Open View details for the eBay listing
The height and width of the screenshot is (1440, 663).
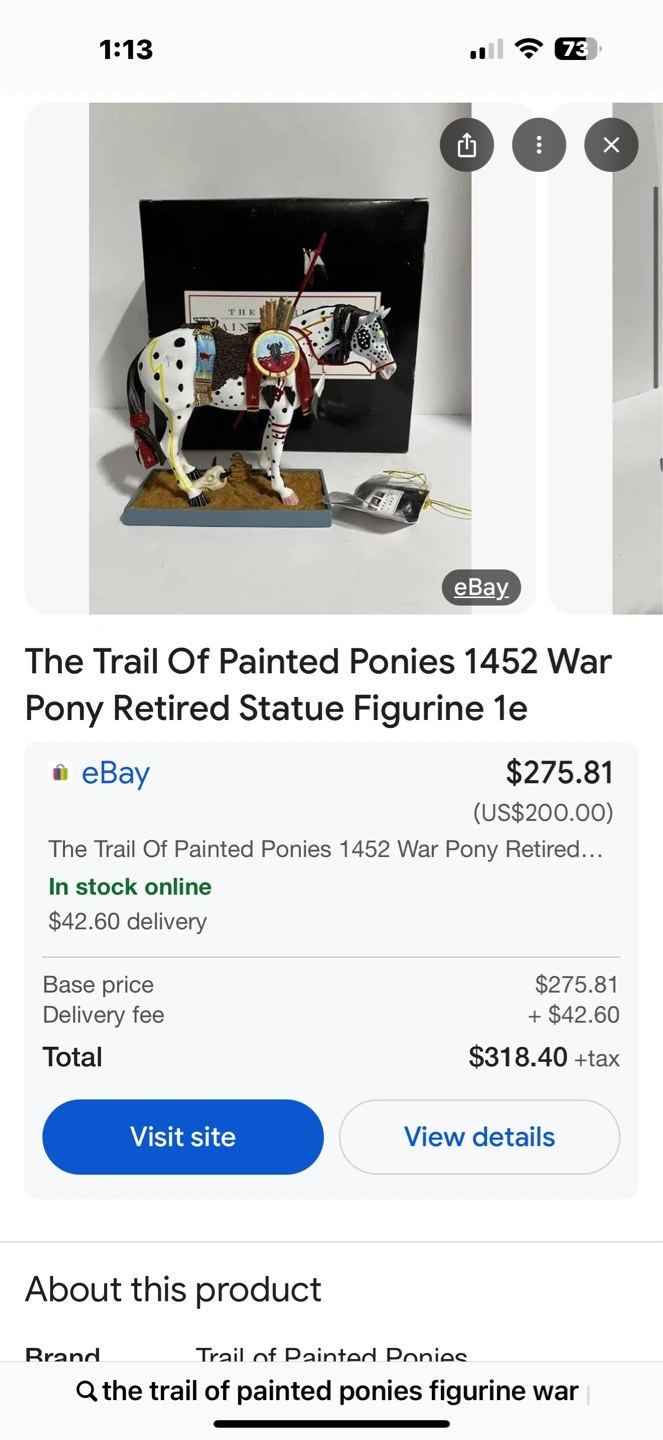coord(479,1137)
